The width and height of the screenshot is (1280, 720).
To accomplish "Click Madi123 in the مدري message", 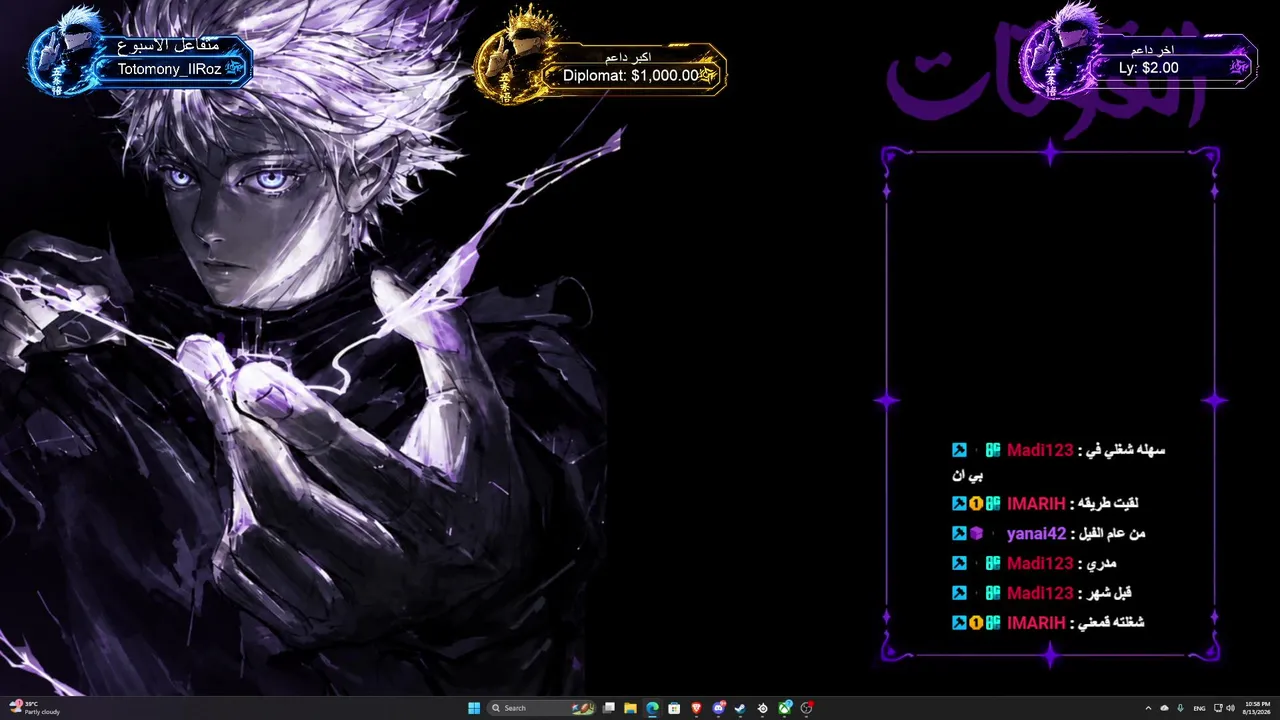I will point(1040,563).
